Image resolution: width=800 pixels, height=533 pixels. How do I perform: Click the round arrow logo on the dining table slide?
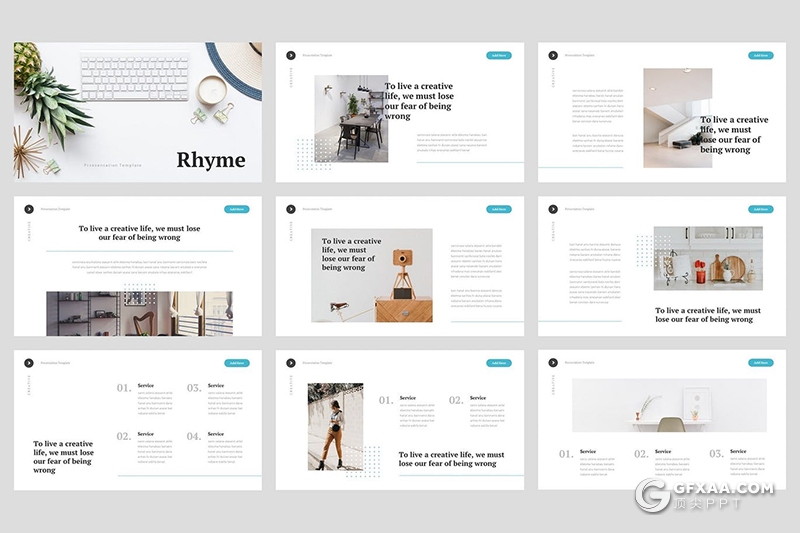tap(291, 56)
